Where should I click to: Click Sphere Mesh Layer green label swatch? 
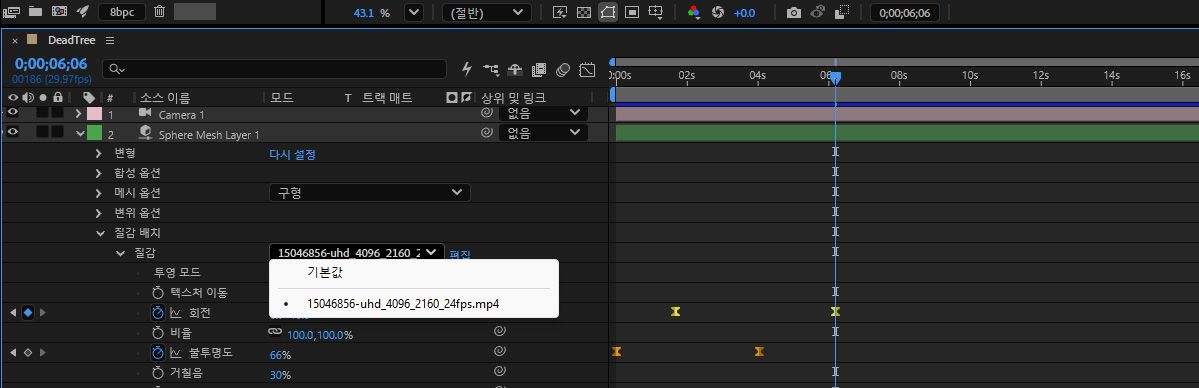tap(95, 133)
